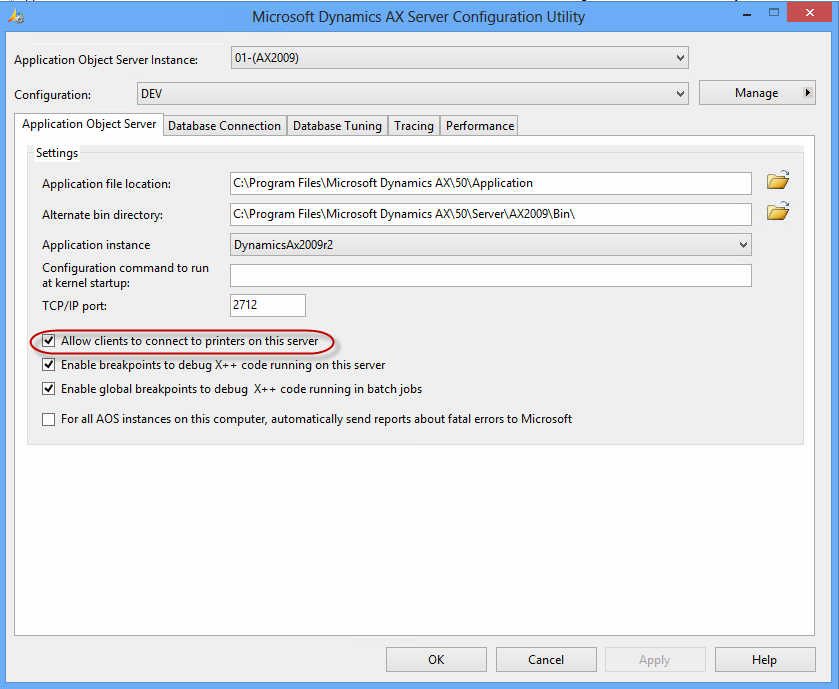Uncheck global breakpoints in batch jobs
839x689 pixels.
pos(49,389)
